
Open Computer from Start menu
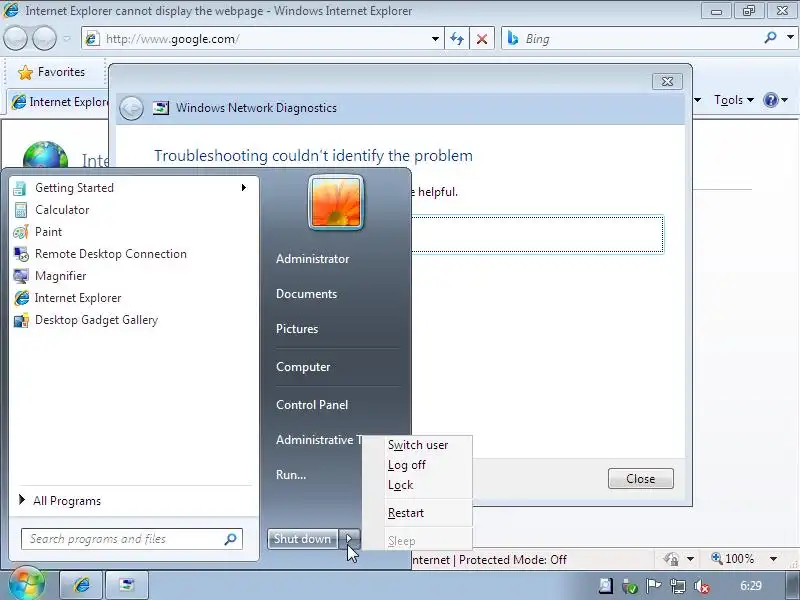pyautogui.click(x=303, y=367)
